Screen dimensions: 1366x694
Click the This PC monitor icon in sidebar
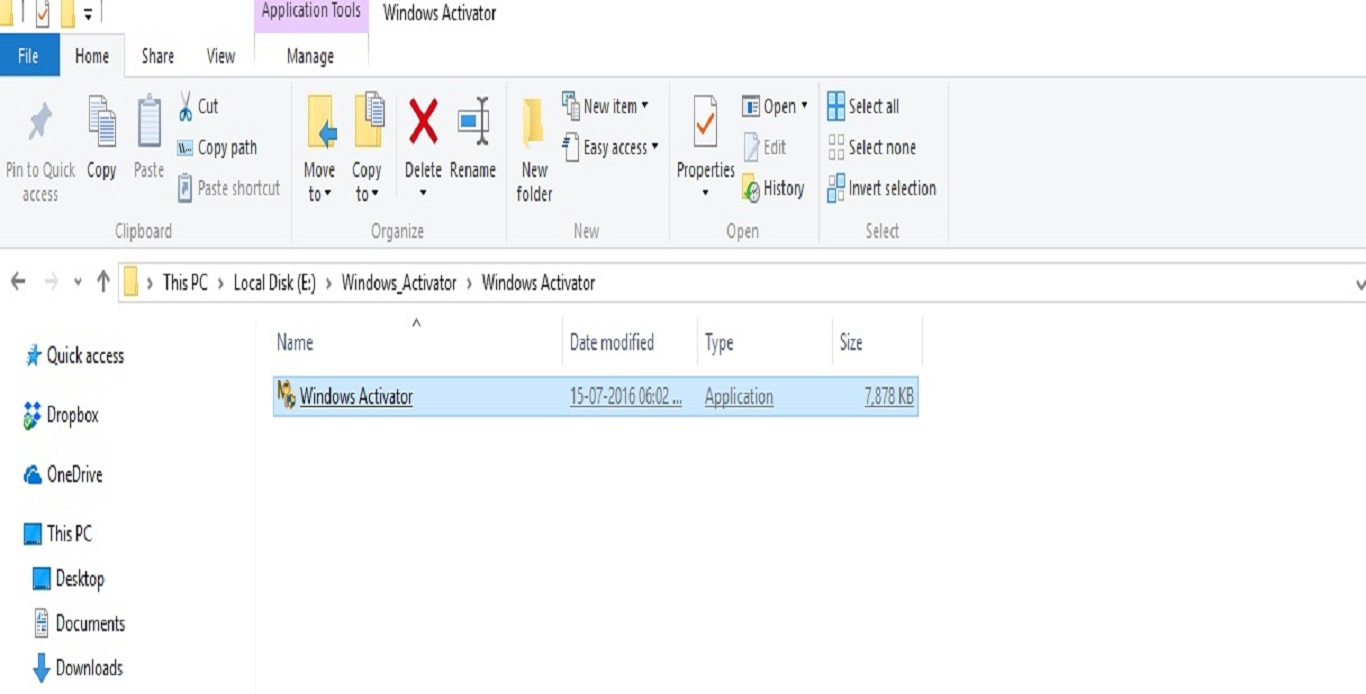tap(32, 534)
